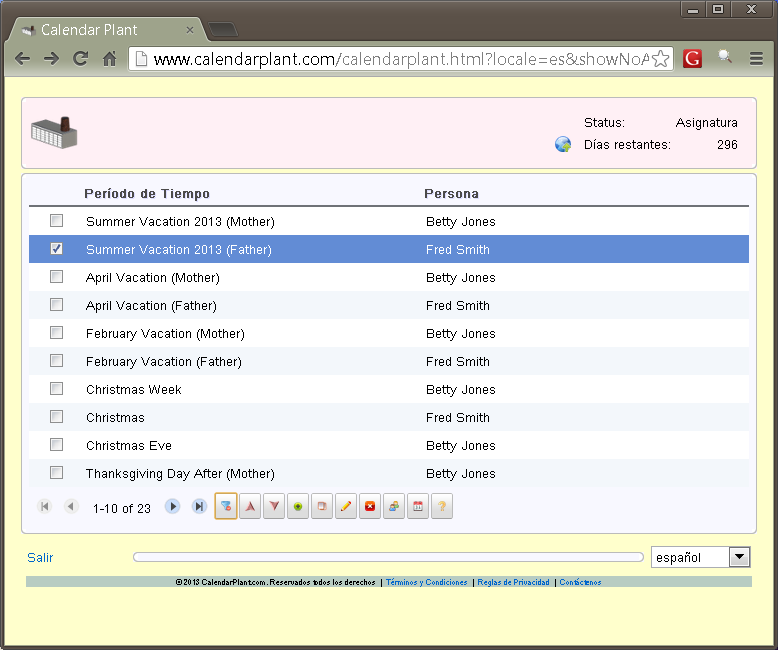
Task: Jump to the last page of results
Action: tap(199, 507)
